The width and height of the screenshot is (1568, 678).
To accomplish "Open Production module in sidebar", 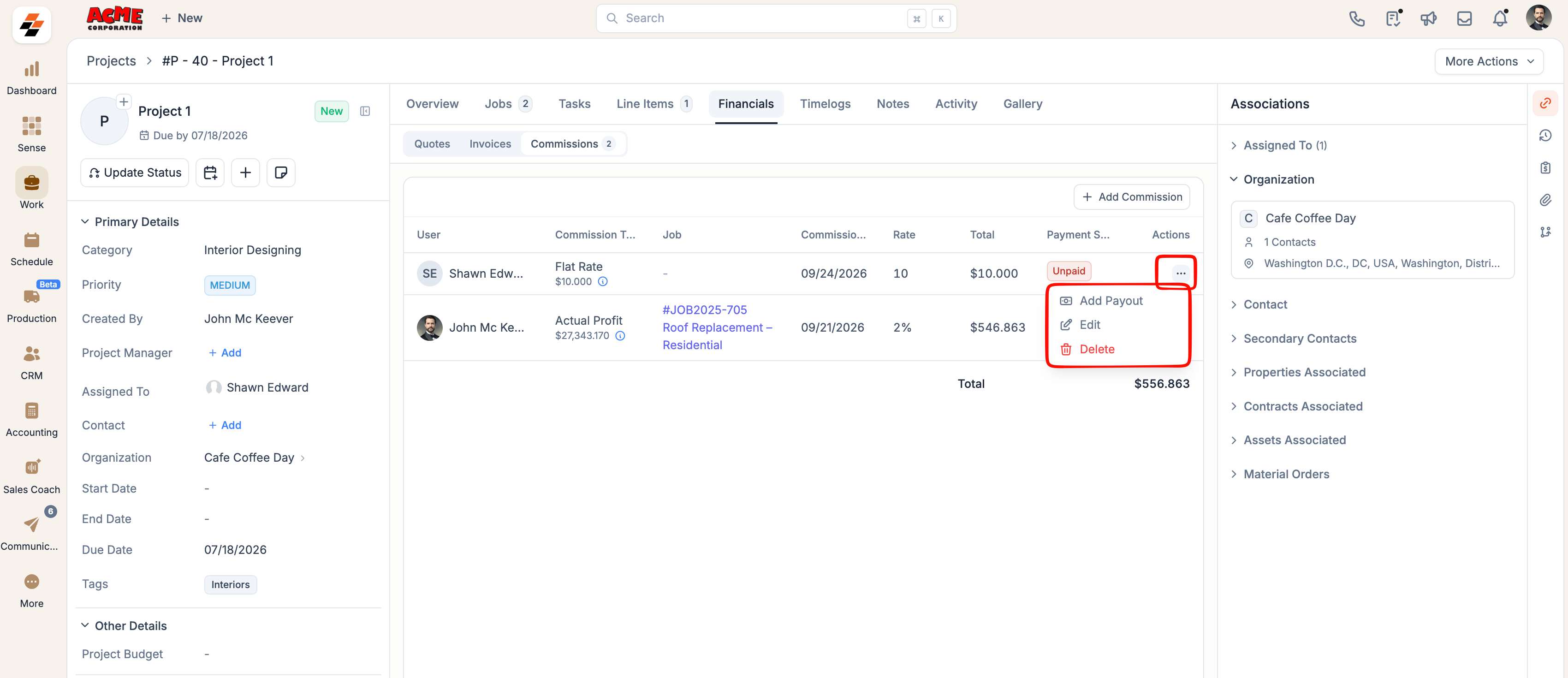I will point(32,306).
